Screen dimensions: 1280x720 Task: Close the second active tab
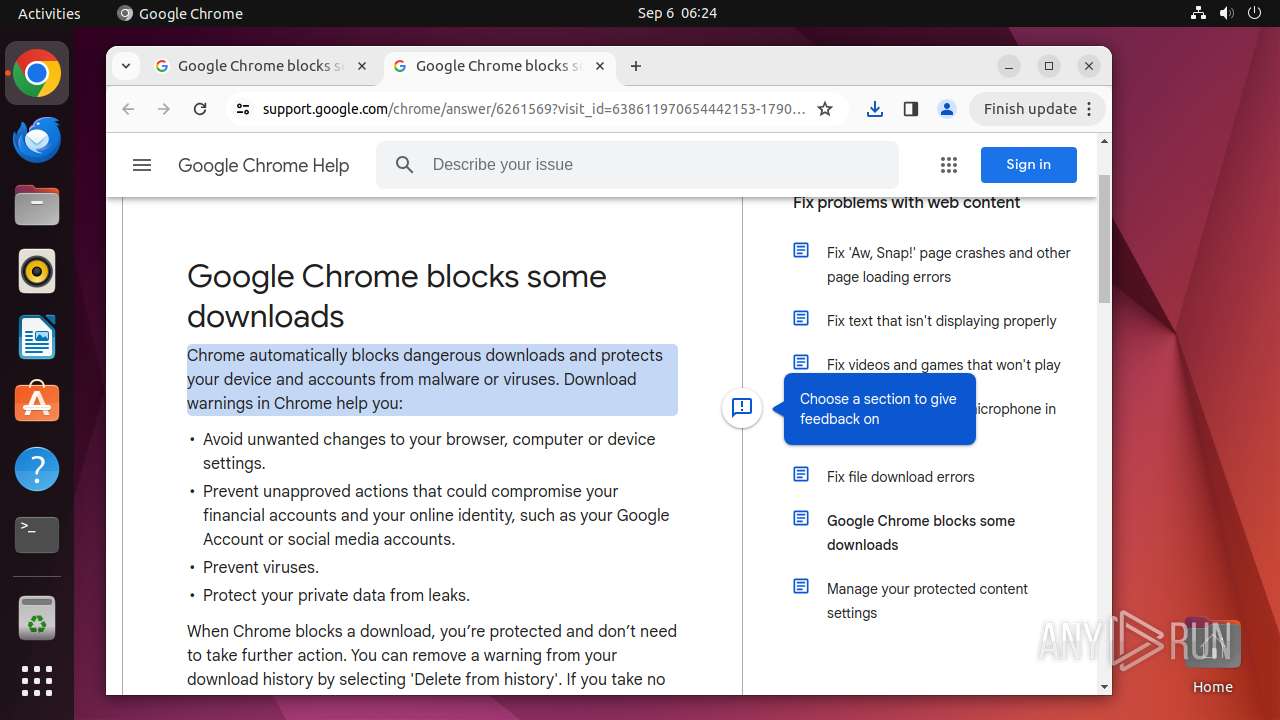(x=600, y=66)
